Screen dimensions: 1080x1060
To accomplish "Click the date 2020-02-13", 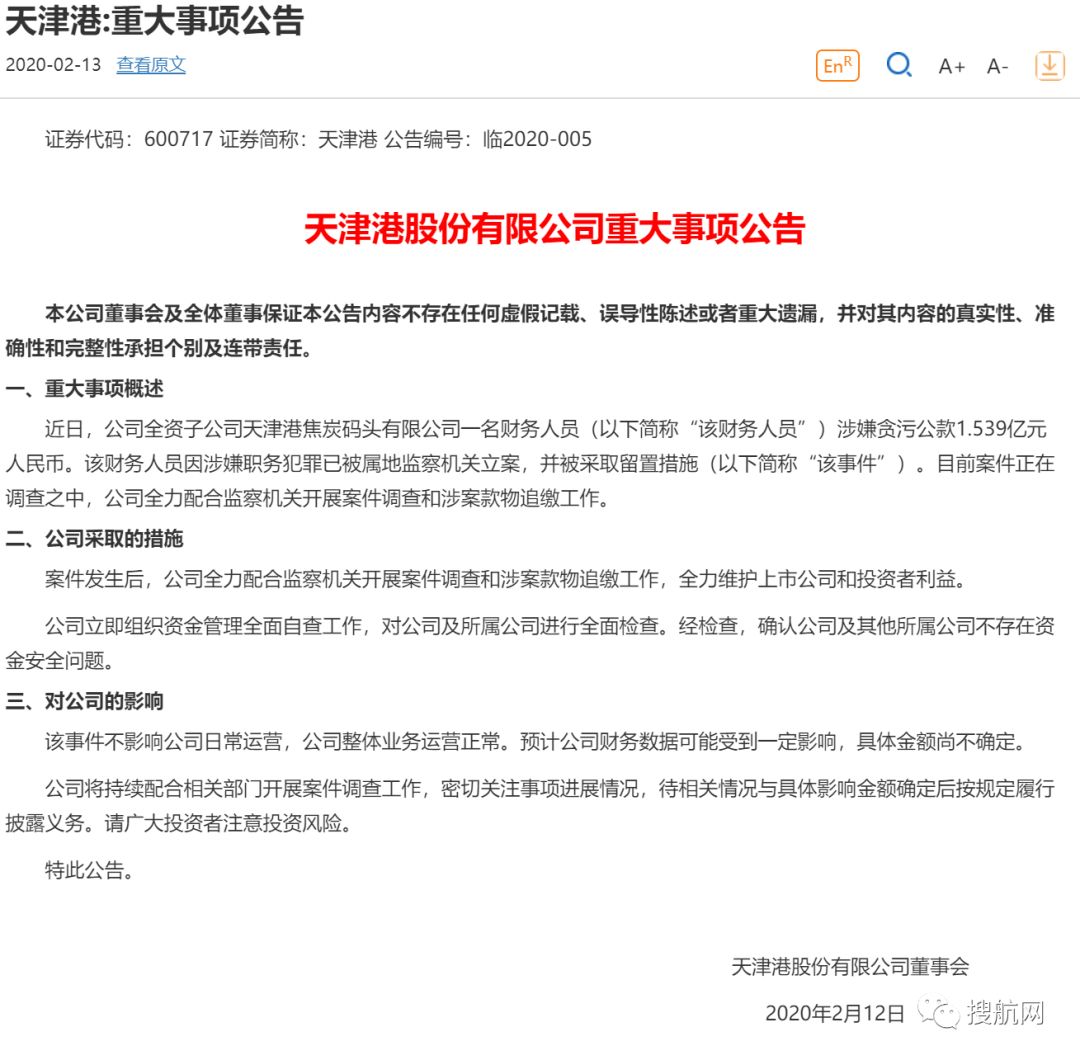I will click(53, 65).
